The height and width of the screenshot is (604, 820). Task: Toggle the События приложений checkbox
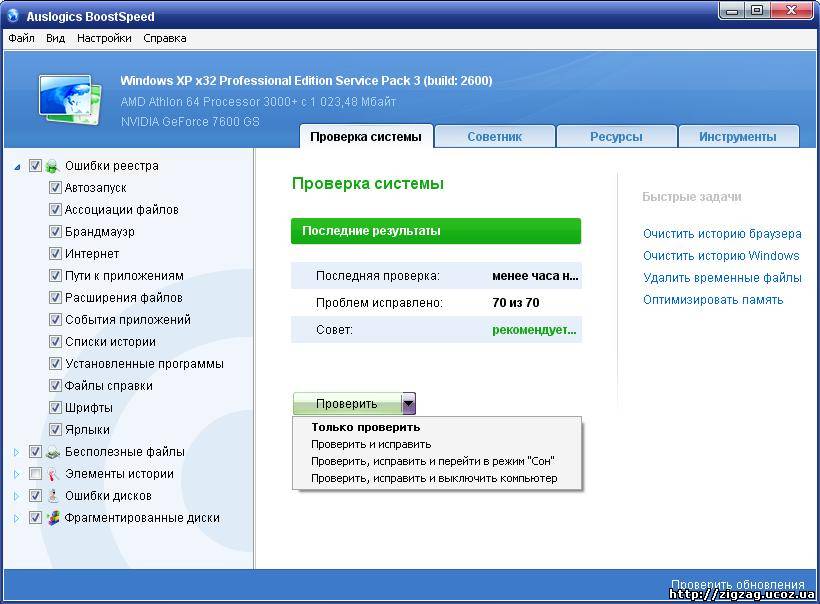point(55,320)
